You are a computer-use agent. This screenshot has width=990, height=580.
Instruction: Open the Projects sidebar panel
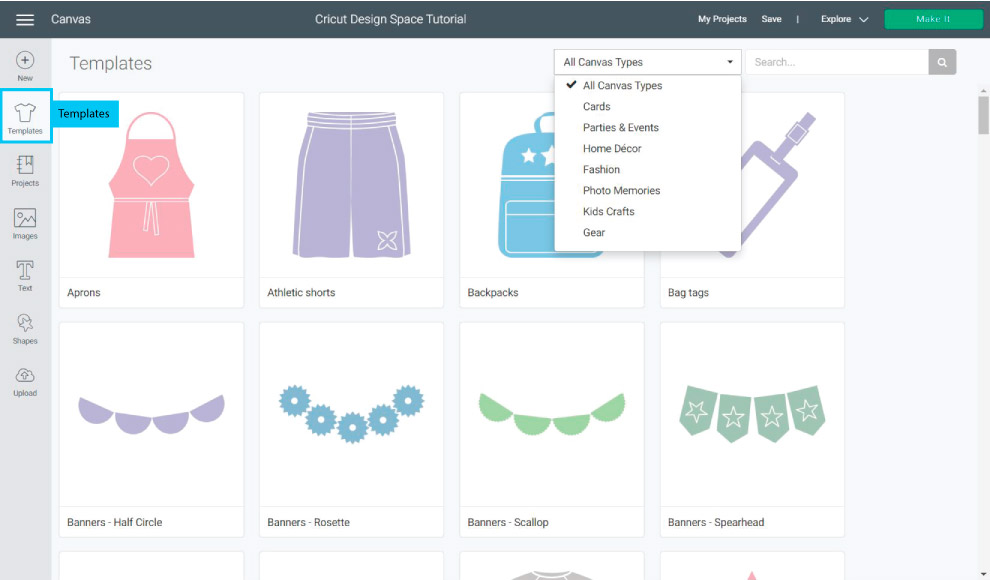click(25, 171)
